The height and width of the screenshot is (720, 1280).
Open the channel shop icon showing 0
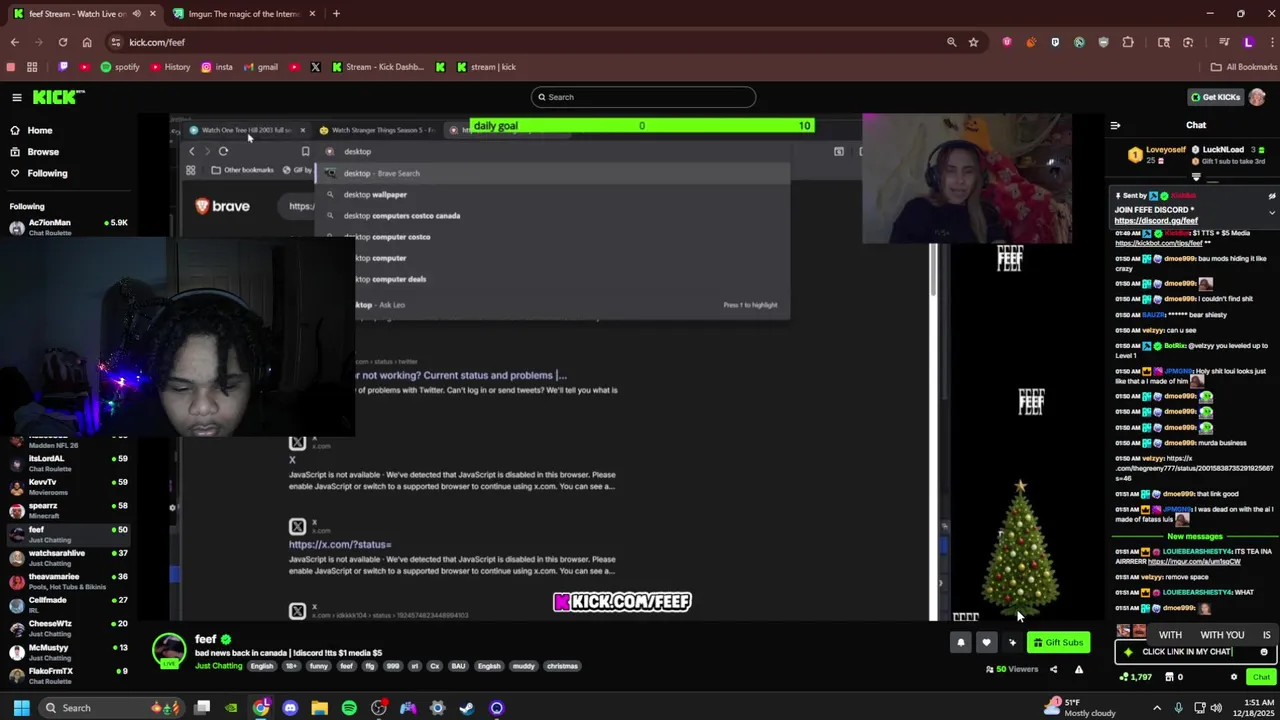tap(1174, 677)
